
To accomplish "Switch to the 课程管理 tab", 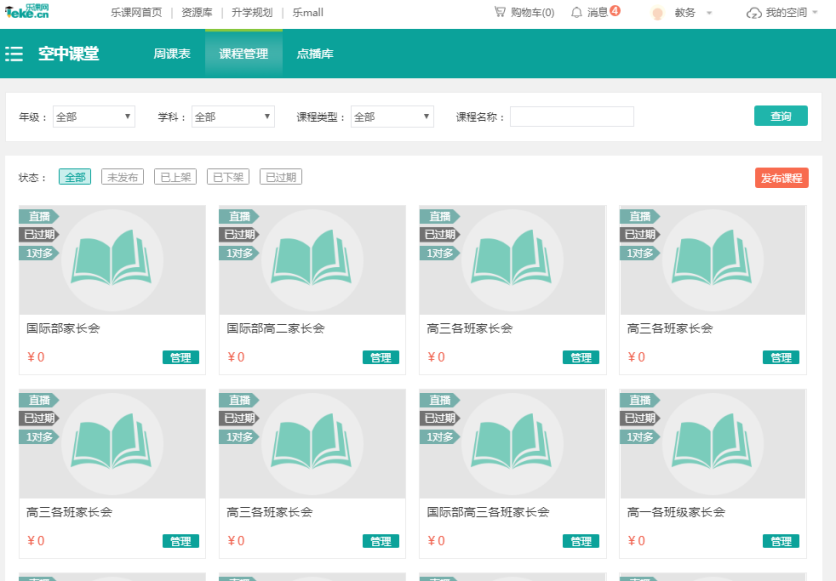I will [x=244, y=54].
